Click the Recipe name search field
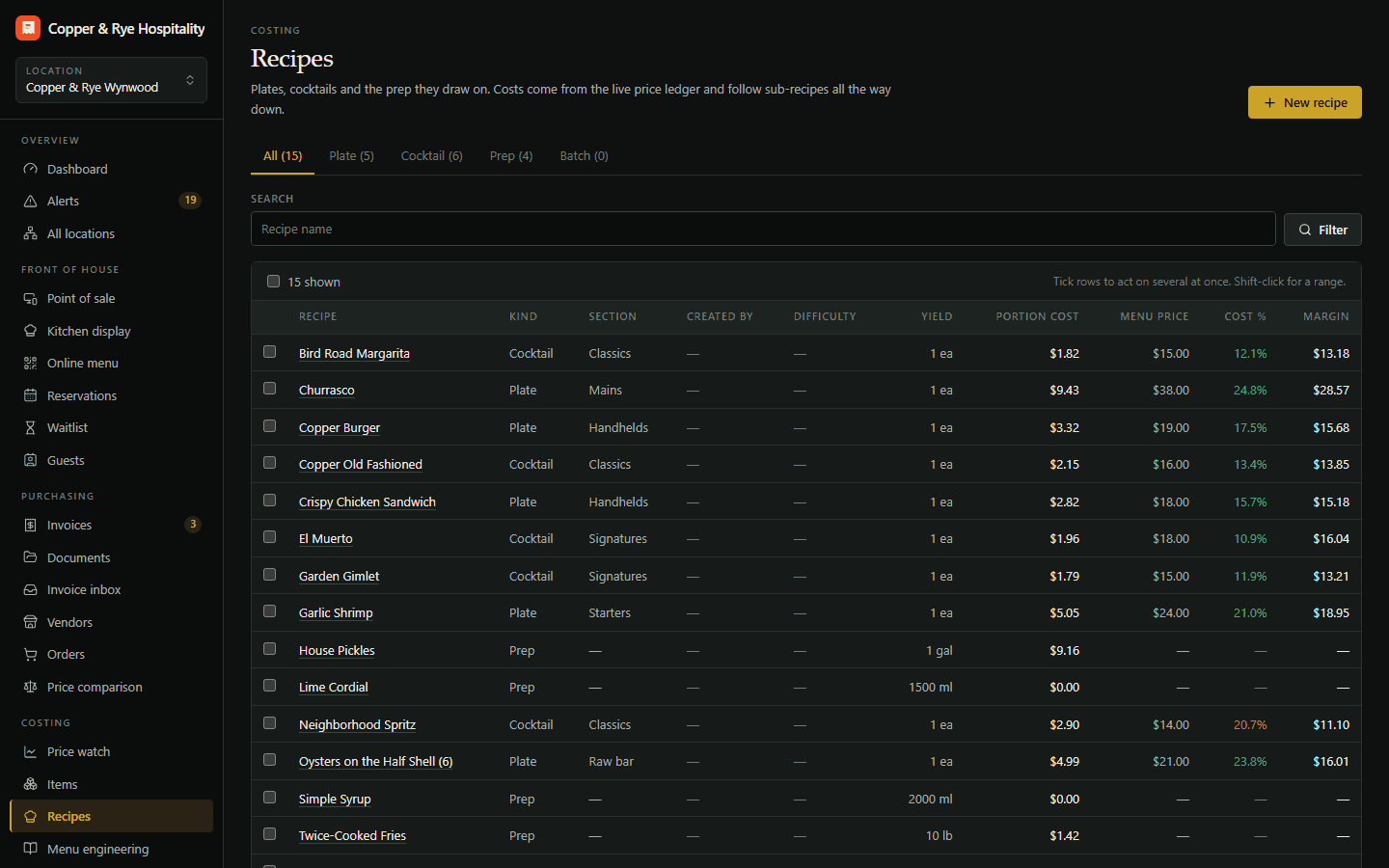The height and width of the screenshot is (868, 1389). [x=763, y=229]
